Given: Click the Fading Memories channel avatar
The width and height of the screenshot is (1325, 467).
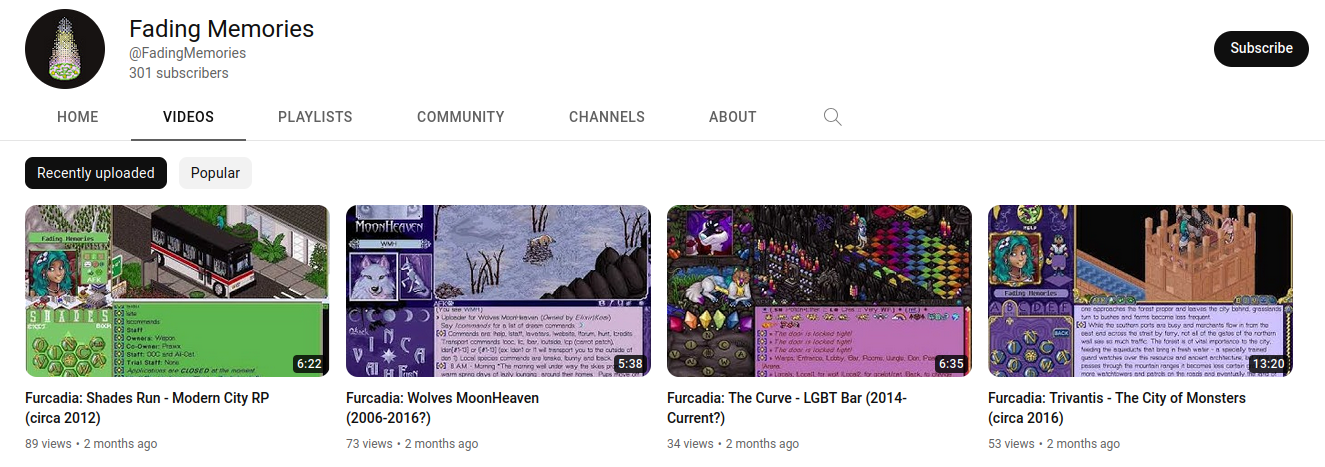Looking at the screenshot, I should pyautogui.click(x=65, y=50).
